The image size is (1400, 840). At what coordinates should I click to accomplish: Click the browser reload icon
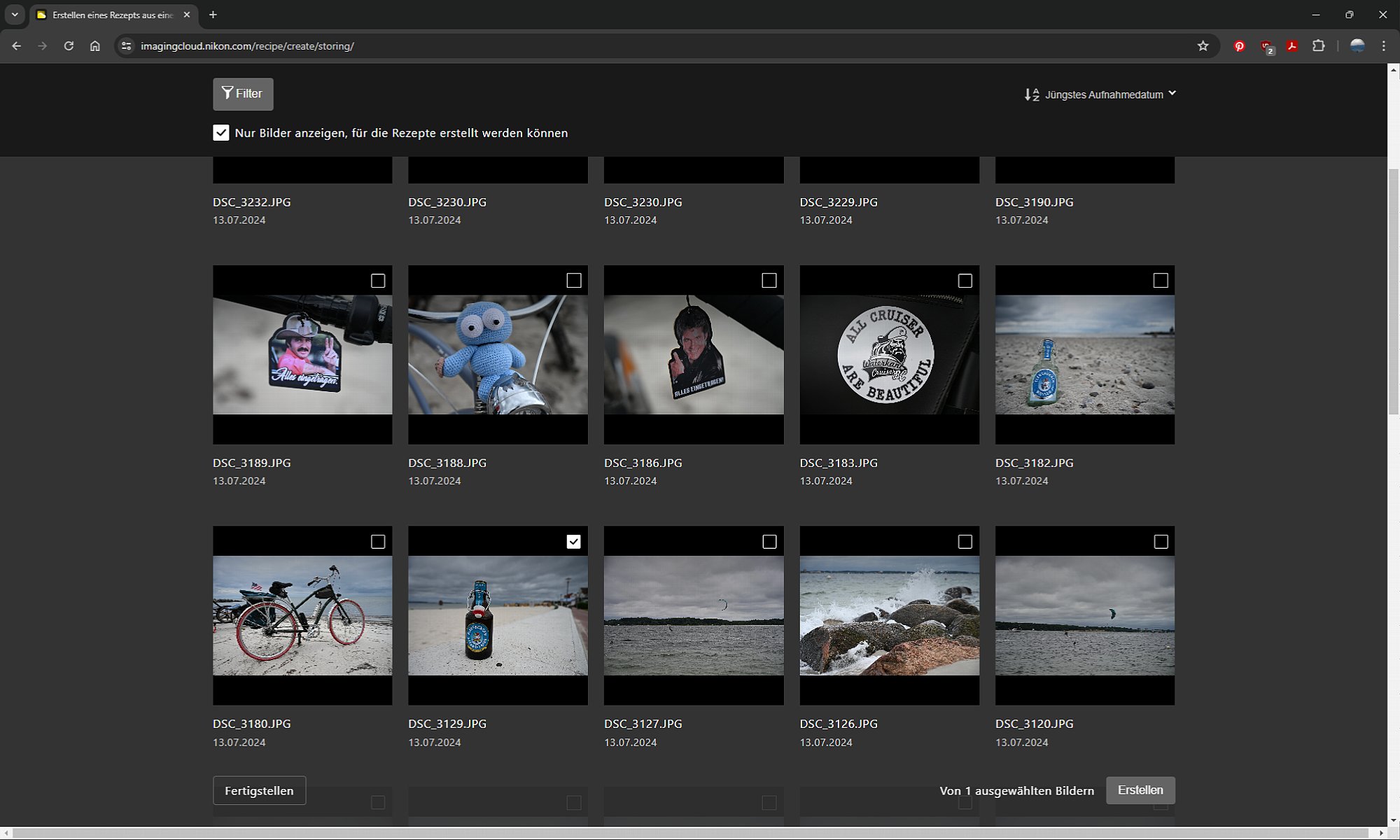tap(69, 46)
